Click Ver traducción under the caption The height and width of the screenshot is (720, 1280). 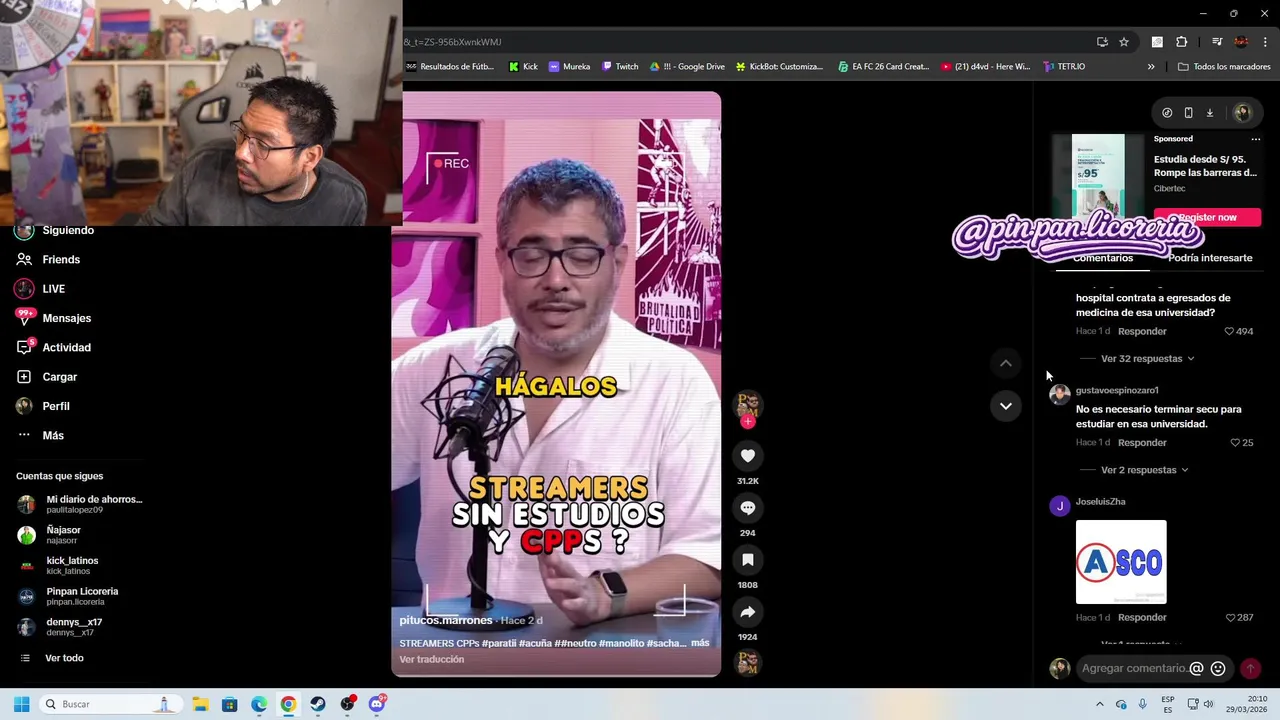(x=432, y=659)
